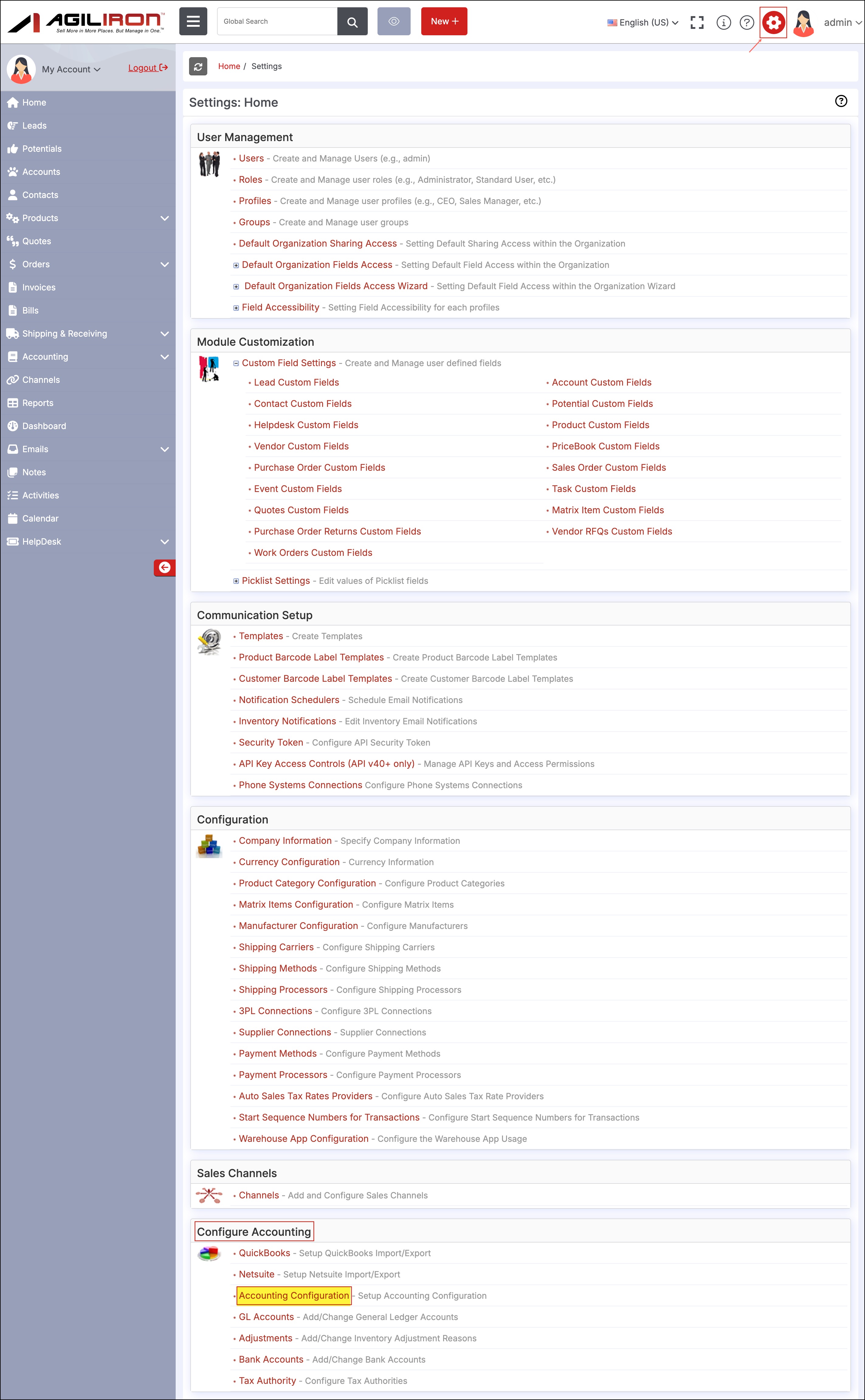Open the info circle icon
Image resolution: width=865 pixels, height=1400 pixels.
pyautogui.click(x=723, y=22)
